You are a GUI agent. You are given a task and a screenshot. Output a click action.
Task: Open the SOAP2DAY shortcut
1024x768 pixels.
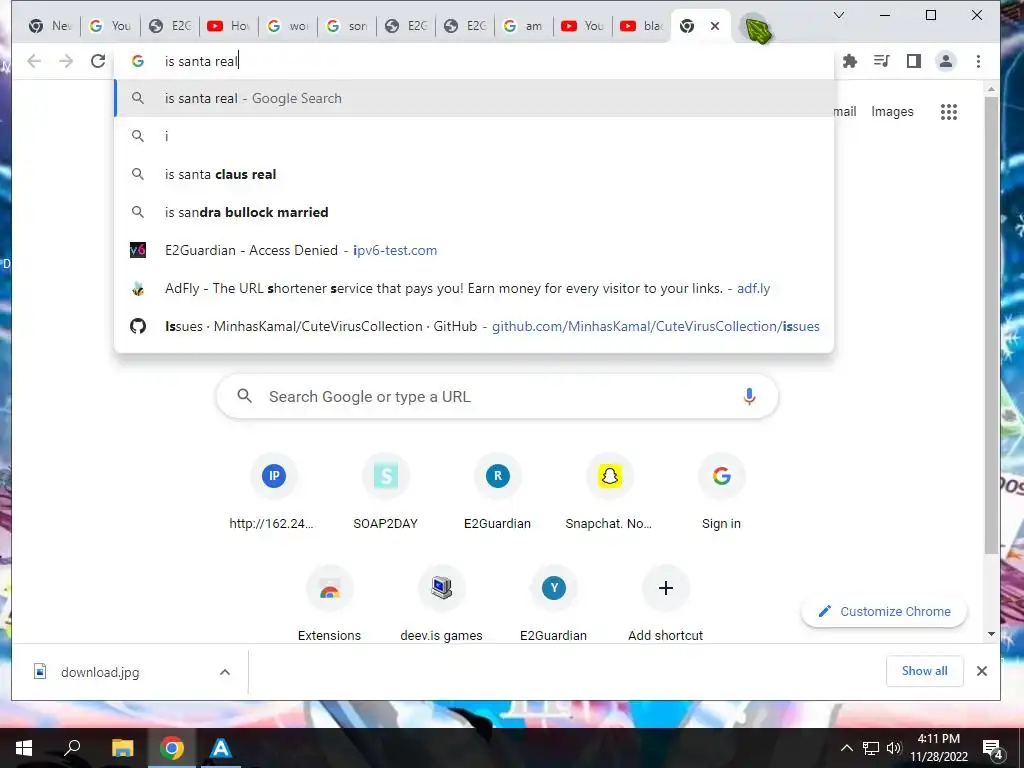pyautogui.click(x=385, y=492)
